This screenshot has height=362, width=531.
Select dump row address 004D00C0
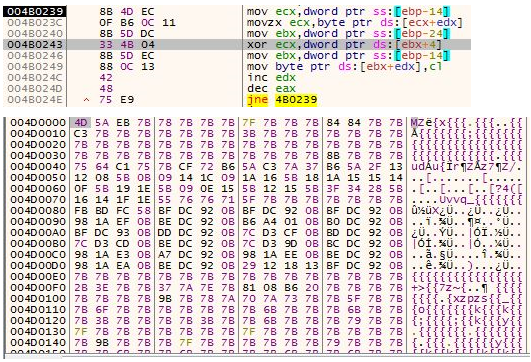(38, 254)
